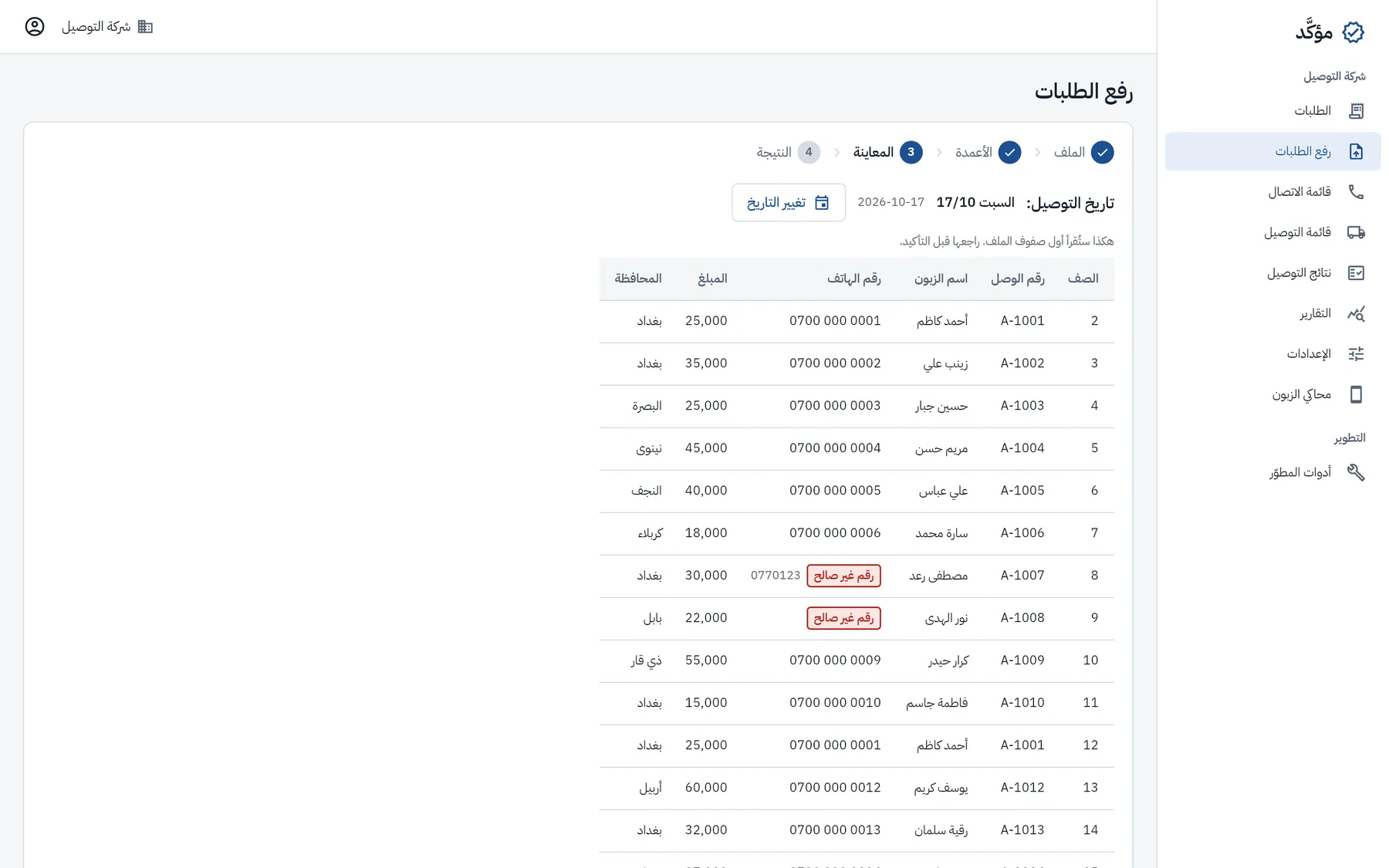Click the تغيير التاريخ change date button
The image size is (1389, 868).
pos(788,203)
